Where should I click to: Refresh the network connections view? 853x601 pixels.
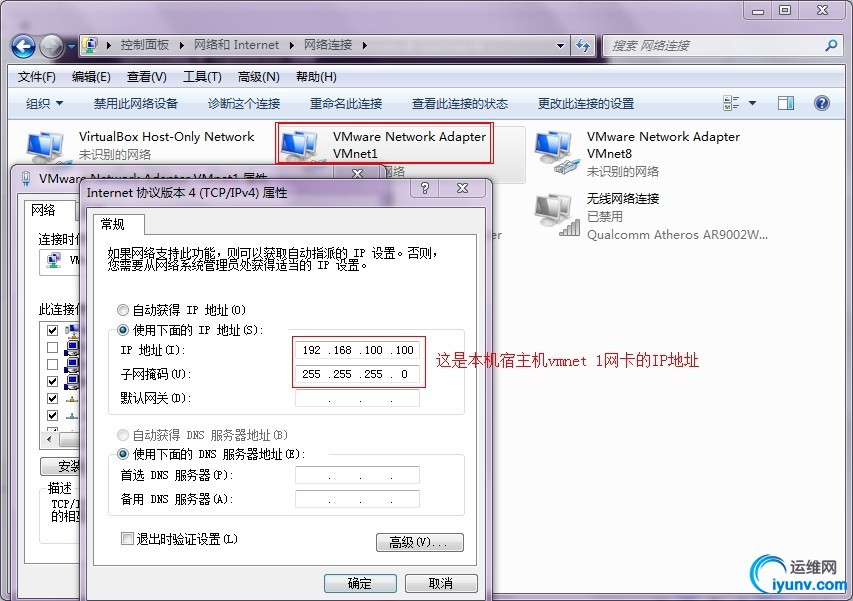(x=583, y=46)
